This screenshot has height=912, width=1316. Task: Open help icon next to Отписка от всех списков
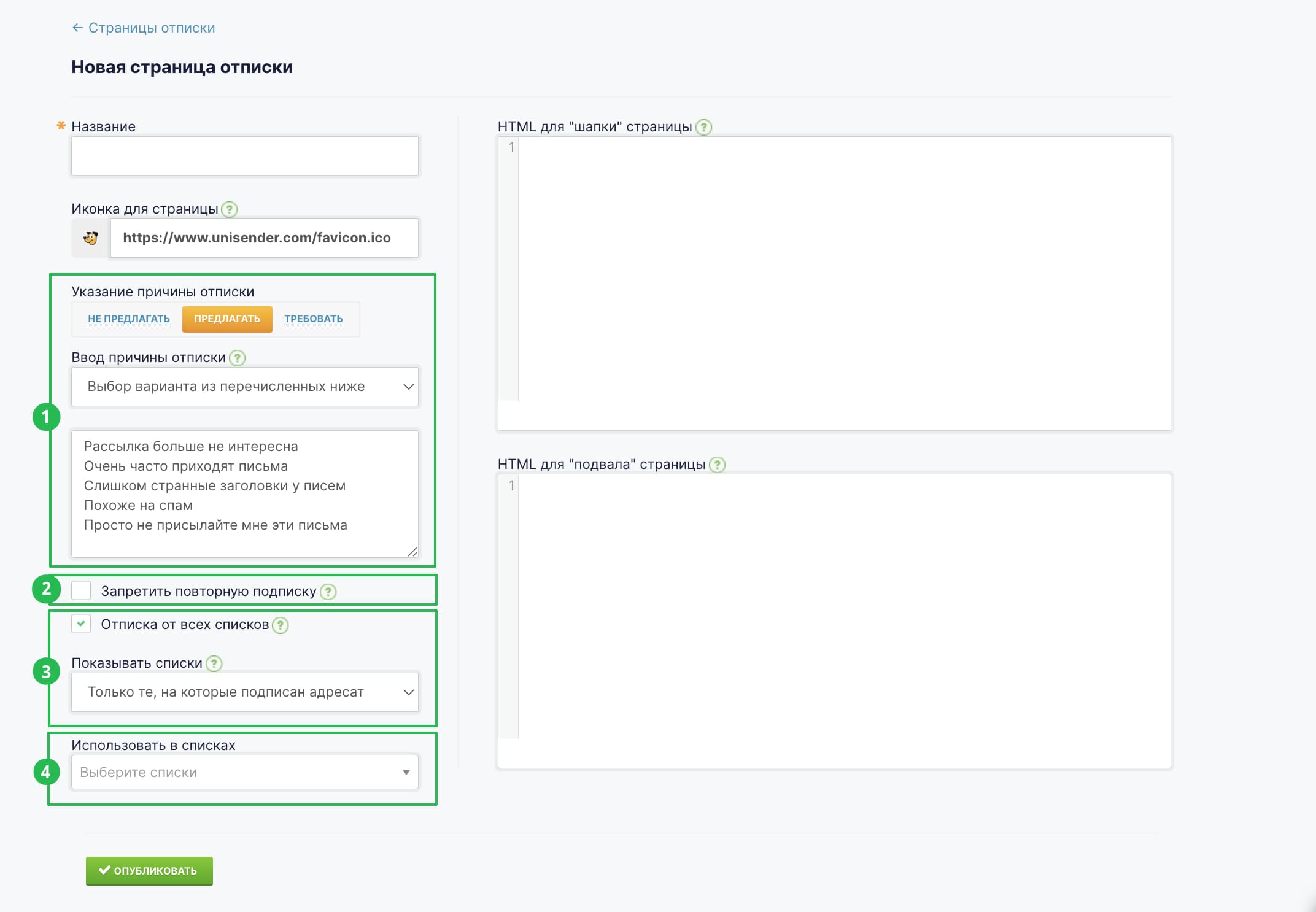(281, 625)
